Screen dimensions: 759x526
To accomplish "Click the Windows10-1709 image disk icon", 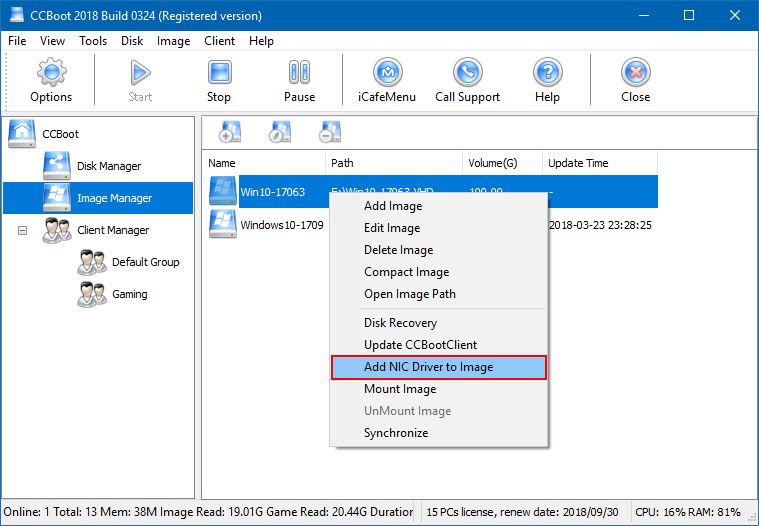I will (223, 224).
